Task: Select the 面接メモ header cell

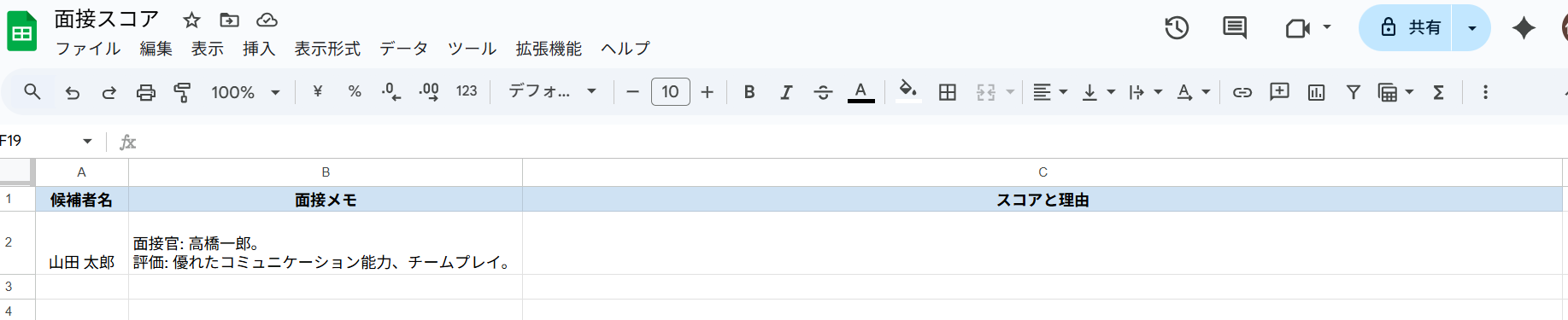Action: point(326,200)
